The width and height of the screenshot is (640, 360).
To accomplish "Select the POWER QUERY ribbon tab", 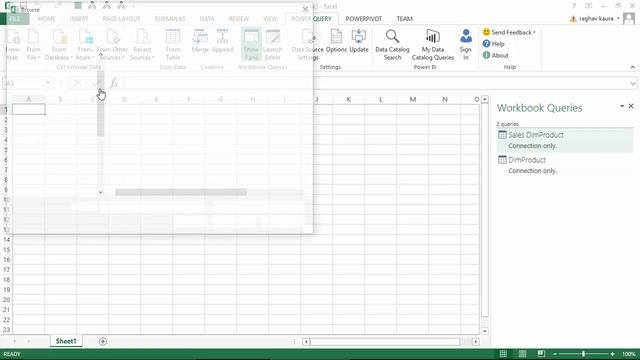I will tap(311, 19).
